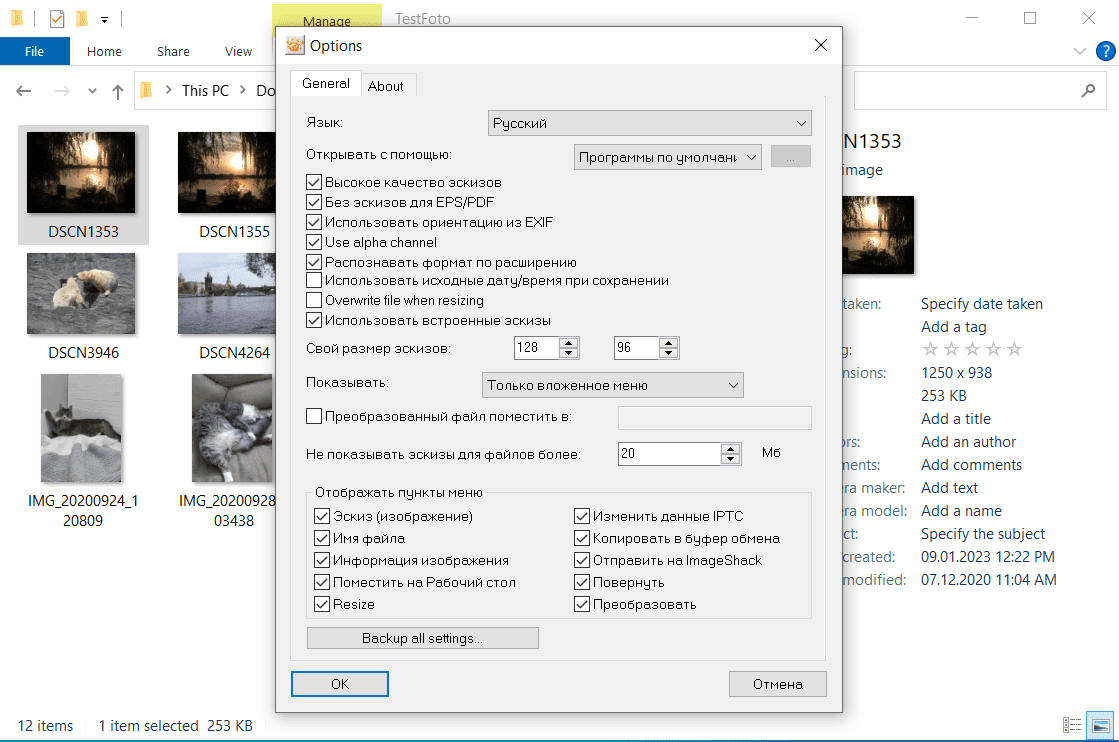Click the blue Help question-mark icon
The image size is (1119, 742).
coord(1105,51)
